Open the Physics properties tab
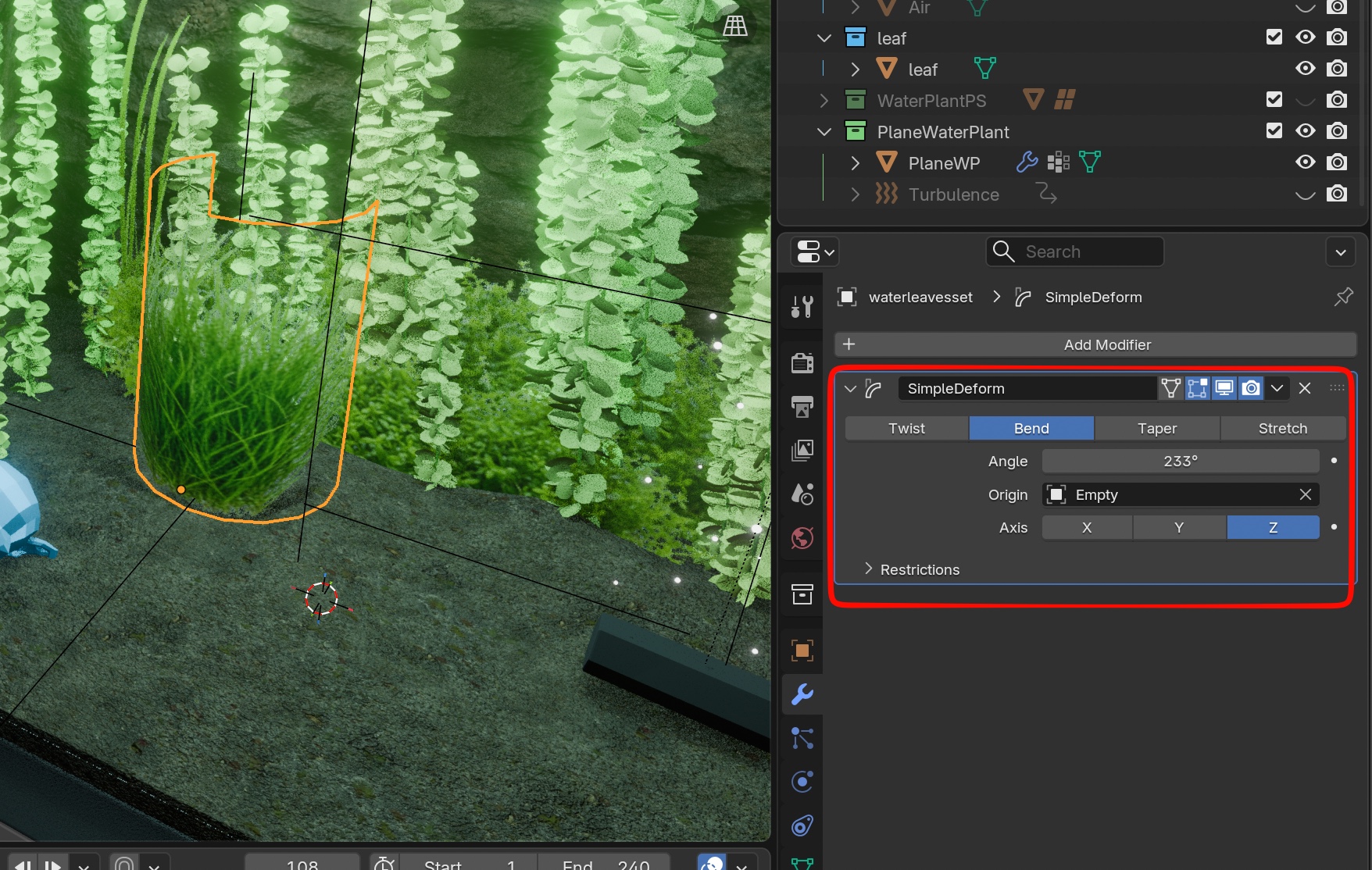 (x=802, y=782)
